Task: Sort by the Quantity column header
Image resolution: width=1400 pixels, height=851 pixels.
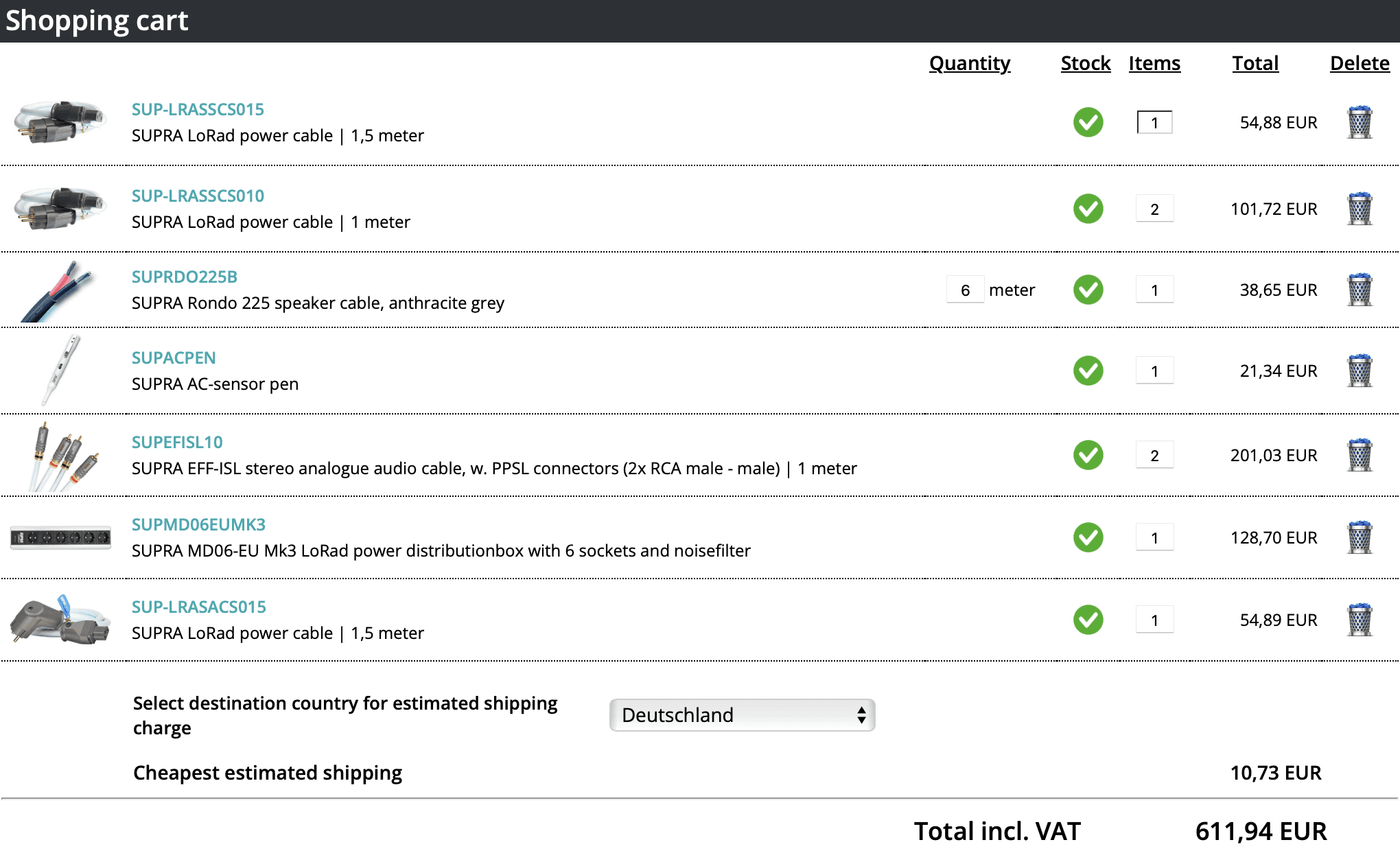Action: [x=969, y=63]
